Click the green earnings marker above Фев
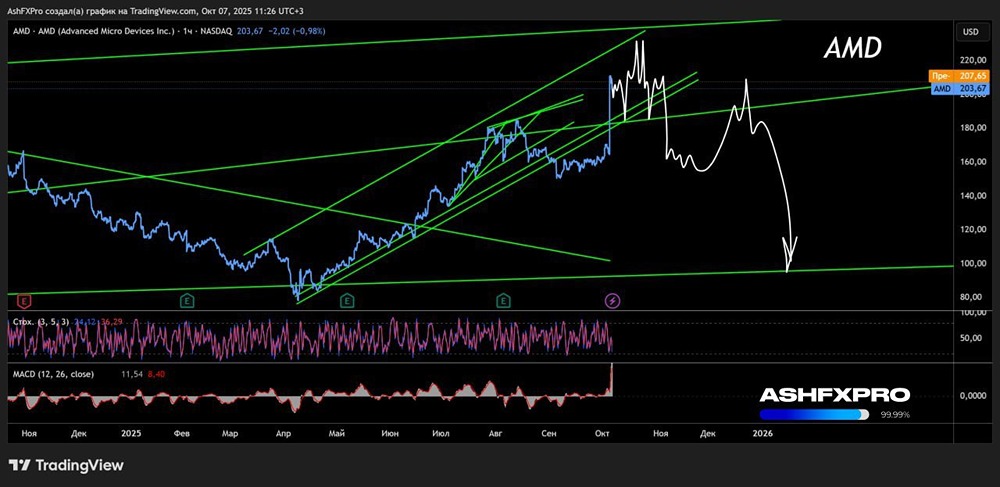 coord(187,300)
